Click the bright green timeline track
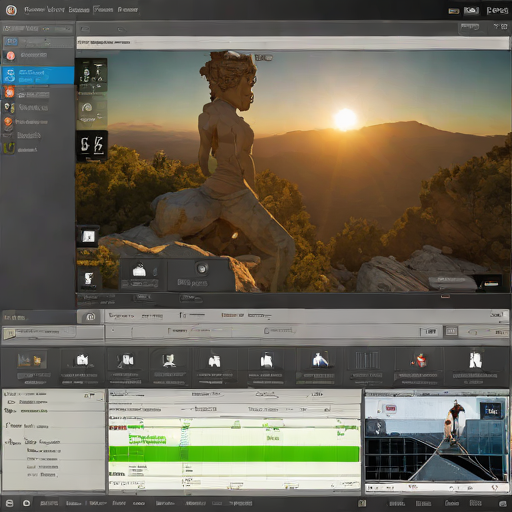This screenshot has height=512, width=512. coord(234,454)
